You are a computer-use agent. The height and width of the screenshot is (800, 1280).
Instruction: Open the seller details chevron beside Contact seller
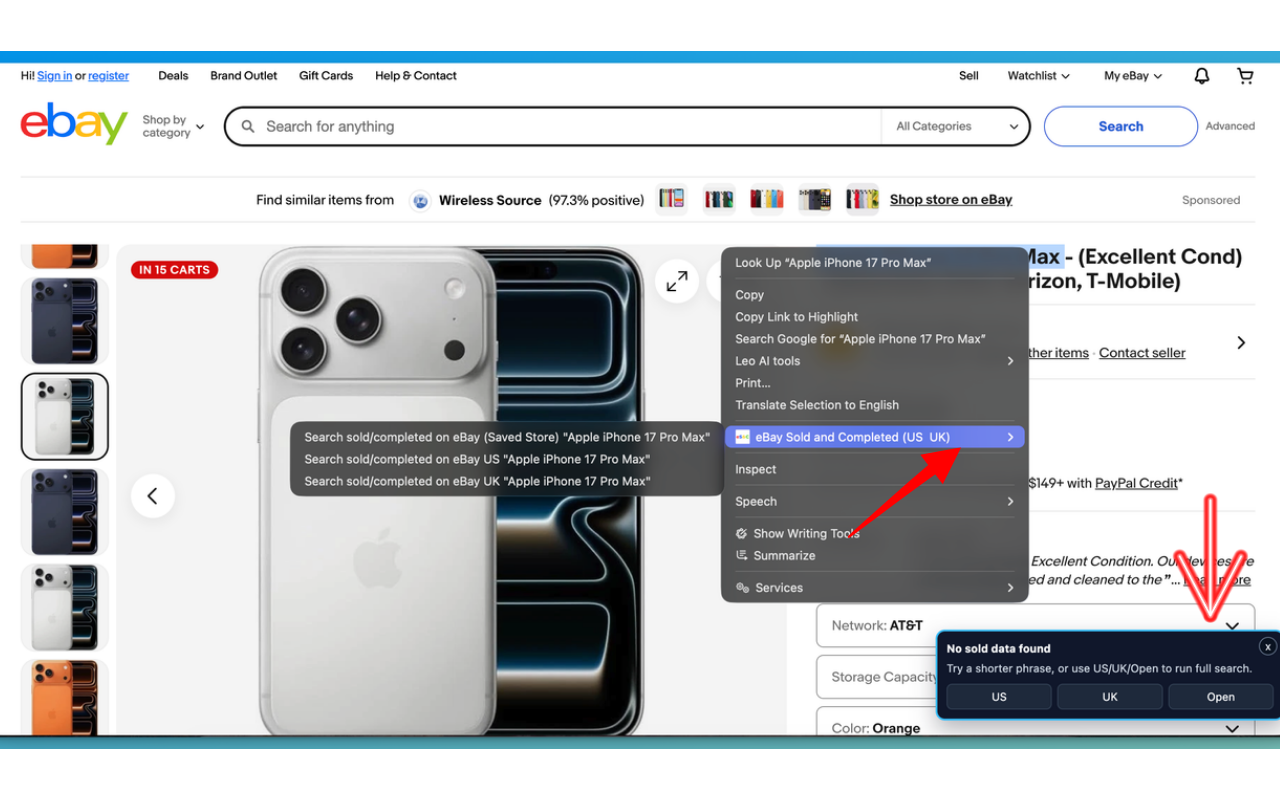pos(1241,343)
